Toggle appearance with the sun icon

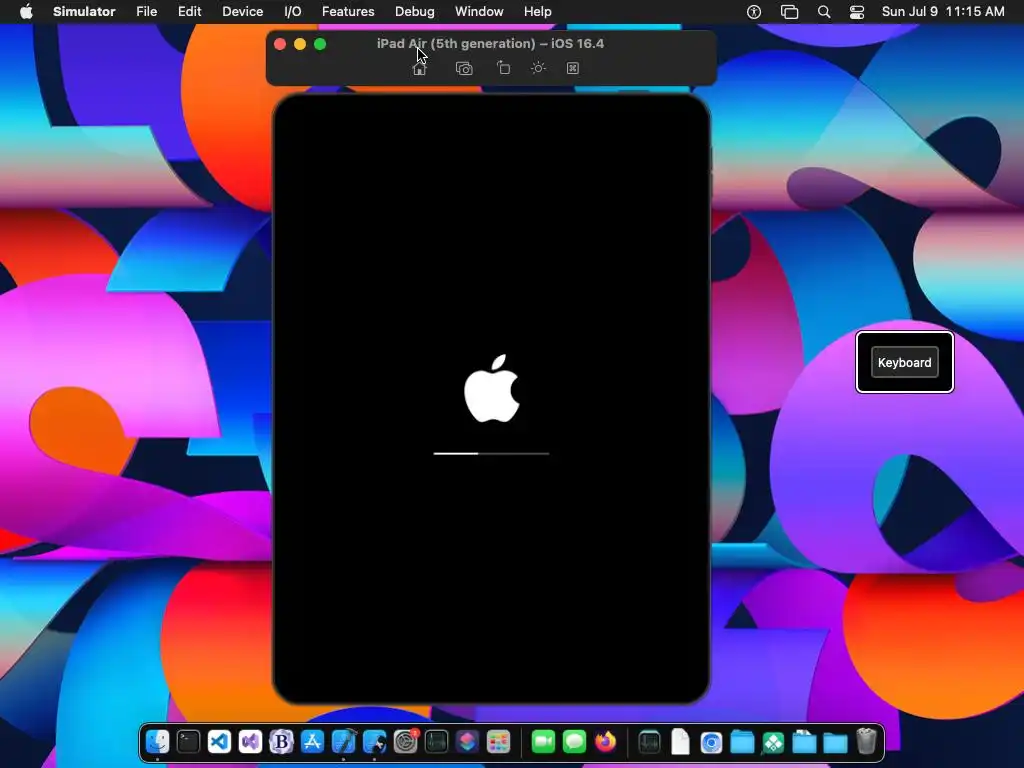(x=538, y=68)
